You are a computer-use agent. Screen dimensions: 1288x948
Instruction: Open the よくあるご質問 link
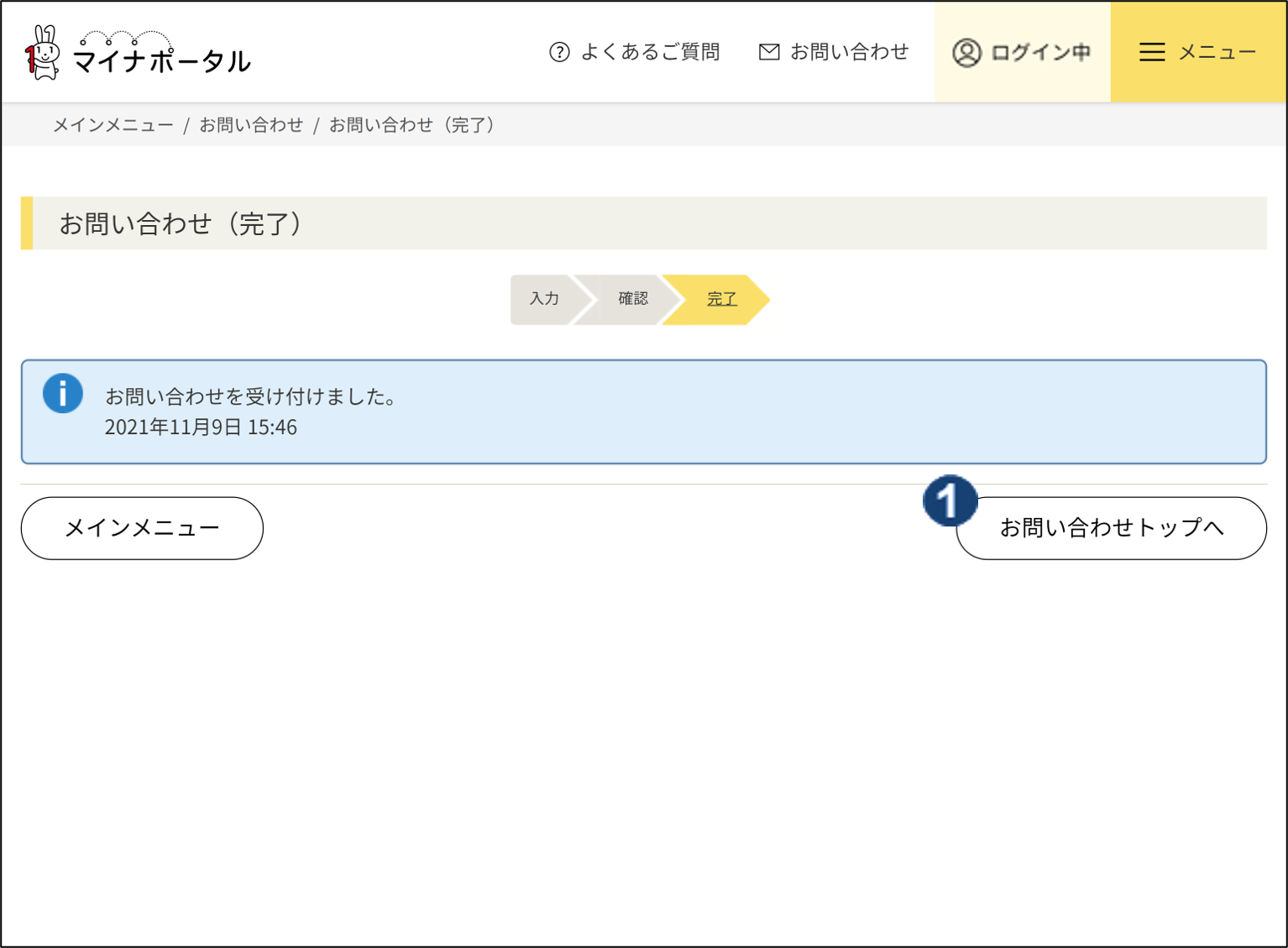[650, 52]
